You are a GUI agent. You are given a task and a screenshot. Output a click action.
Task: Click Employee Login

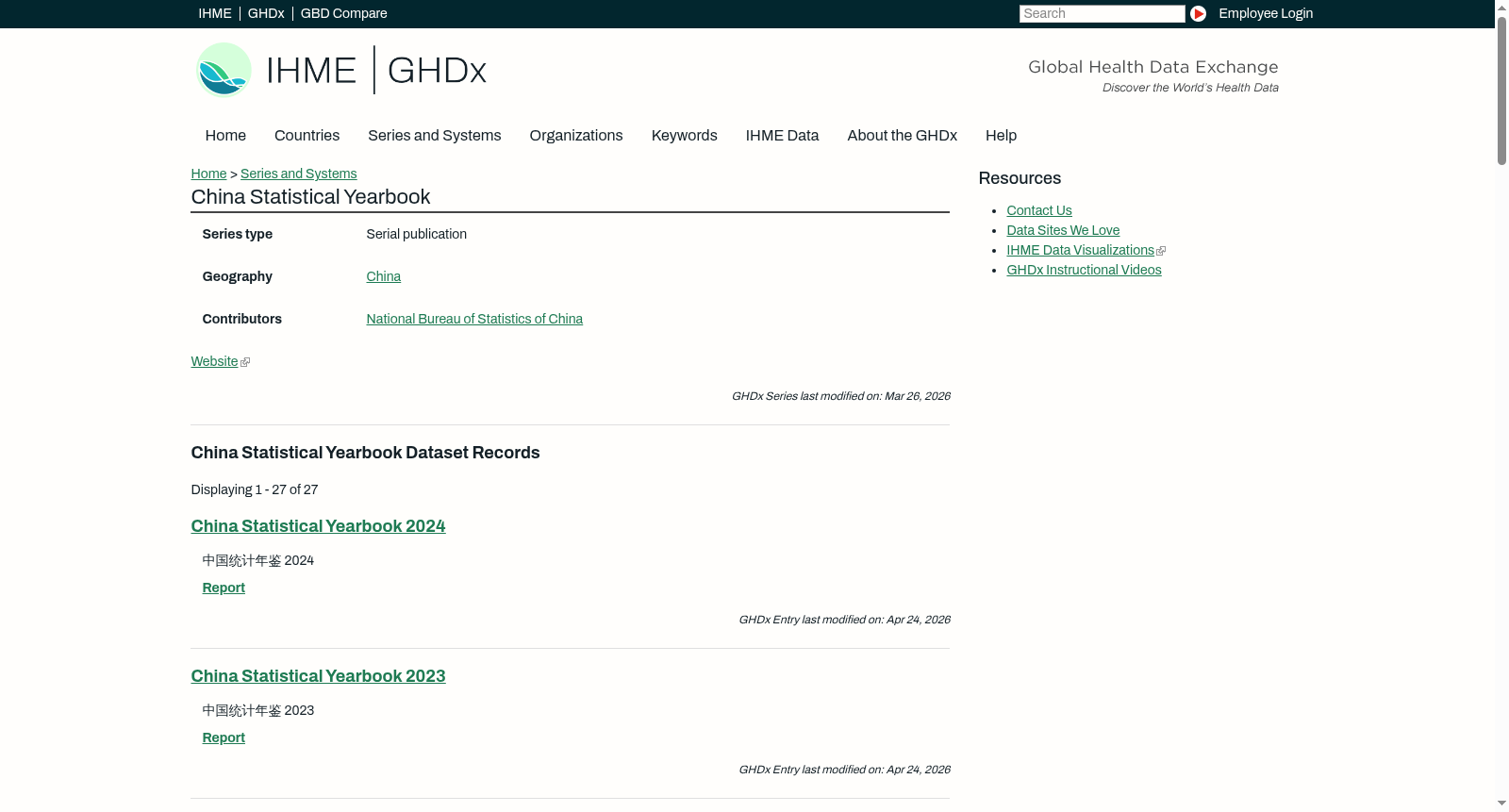[1266, 13]
